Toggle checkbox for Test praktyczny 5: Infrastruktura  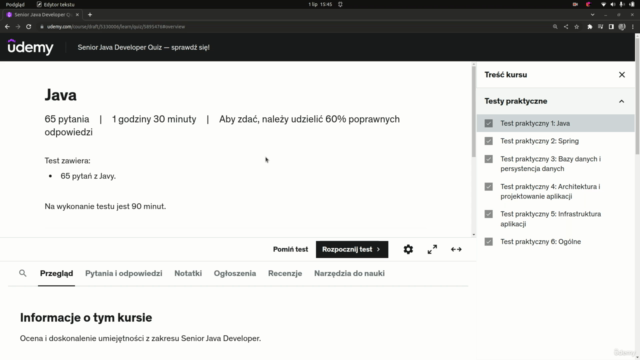489,214
